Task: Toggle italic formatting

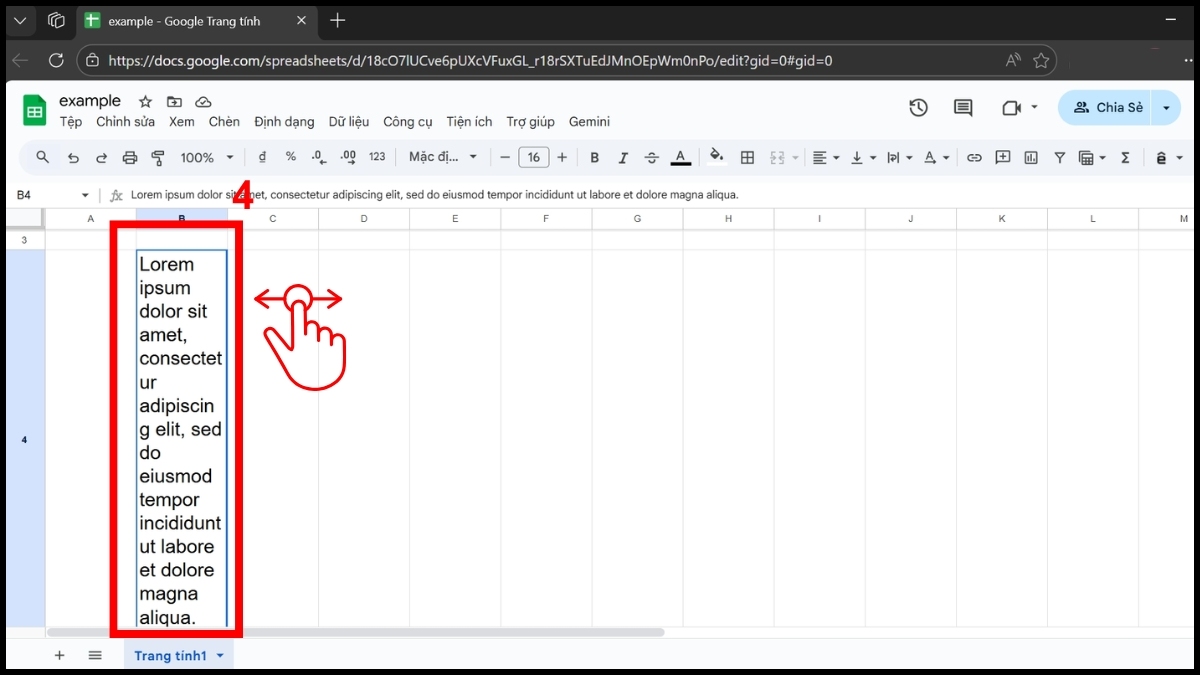Action: 623,157
